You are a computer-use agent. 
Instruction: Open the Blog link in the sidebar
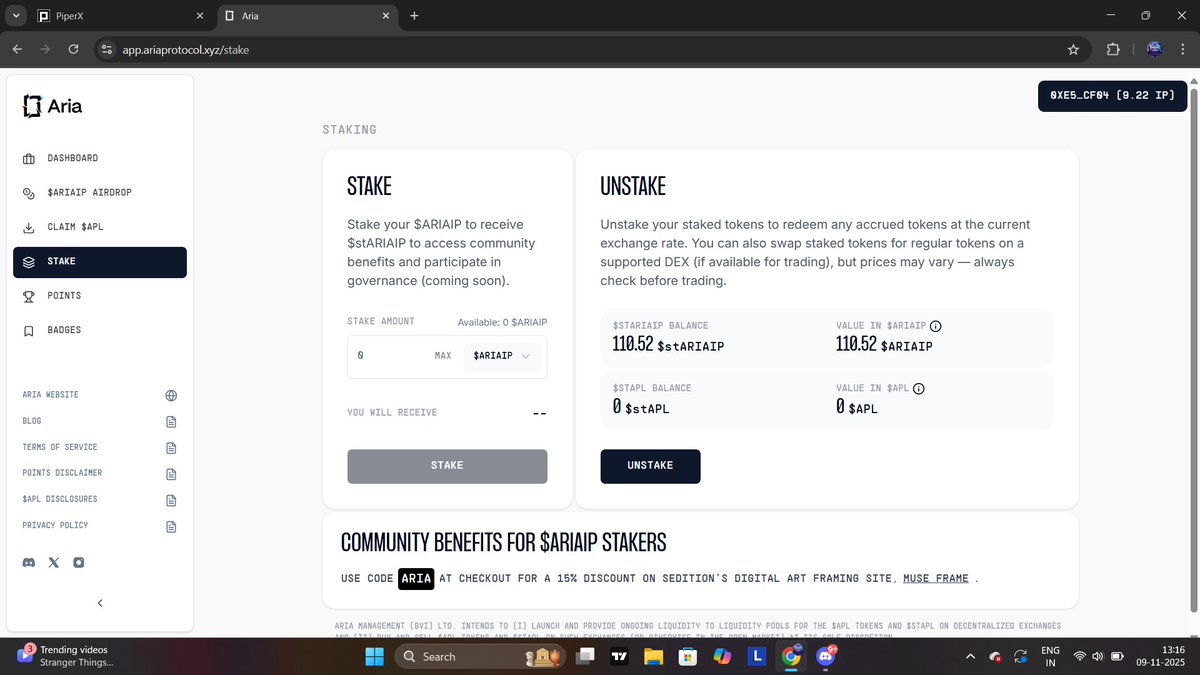coord(32,421)
